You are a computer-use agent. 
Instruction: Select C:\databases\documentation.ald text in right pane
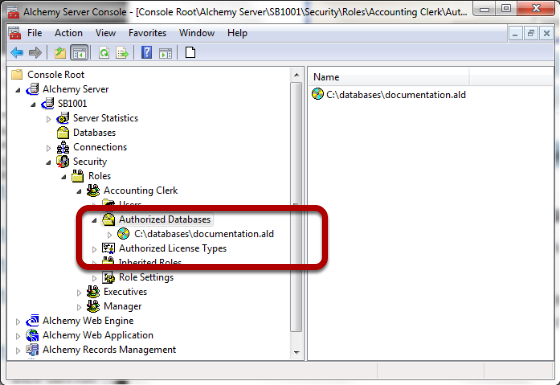[396, 95]
